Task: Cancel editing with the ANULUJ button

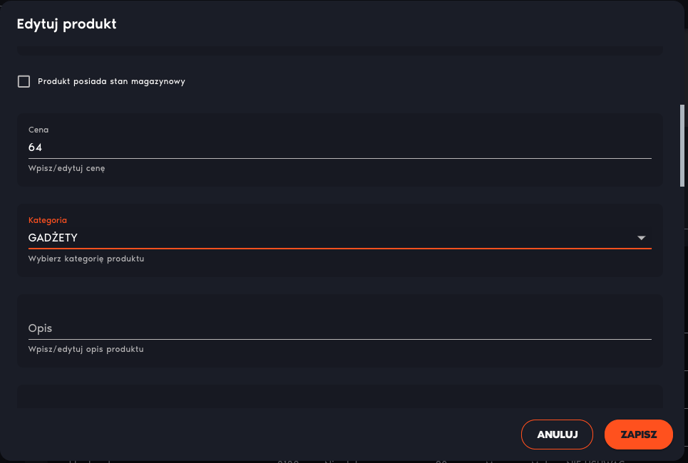Action: tap(557, 434)
